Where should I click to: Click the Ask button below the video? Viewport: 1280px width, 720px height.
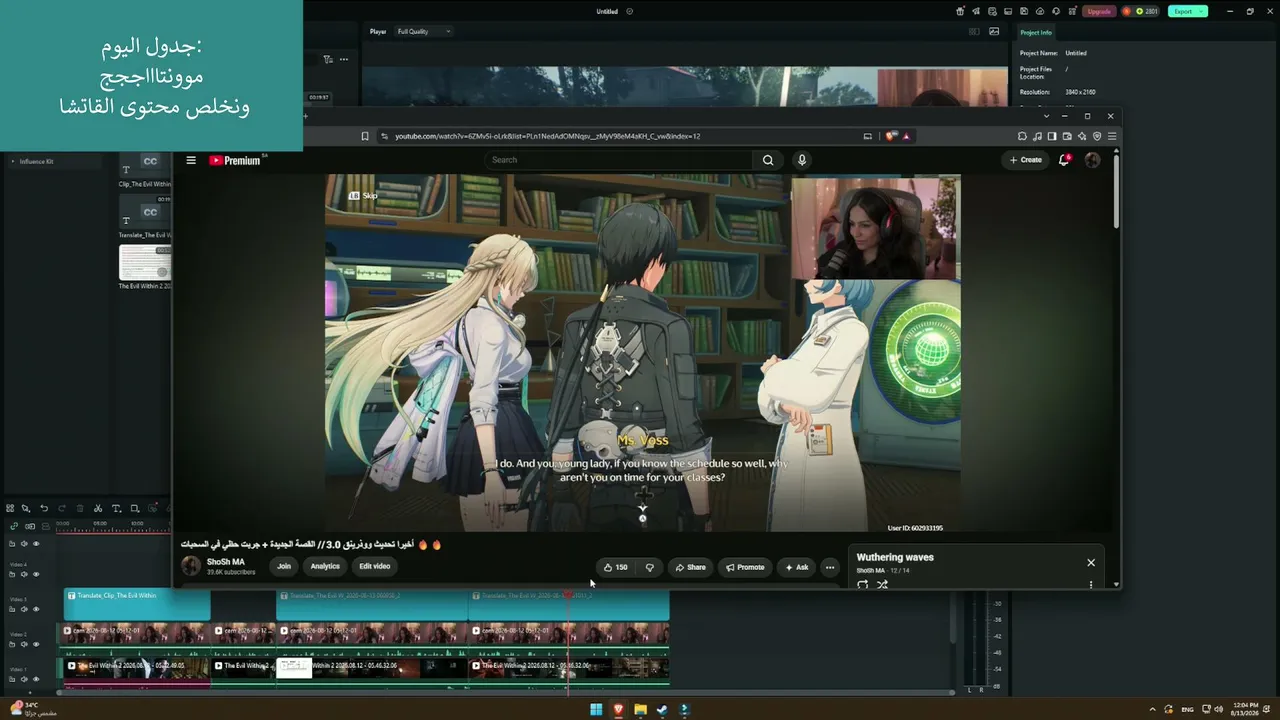[x=797, y=567]
